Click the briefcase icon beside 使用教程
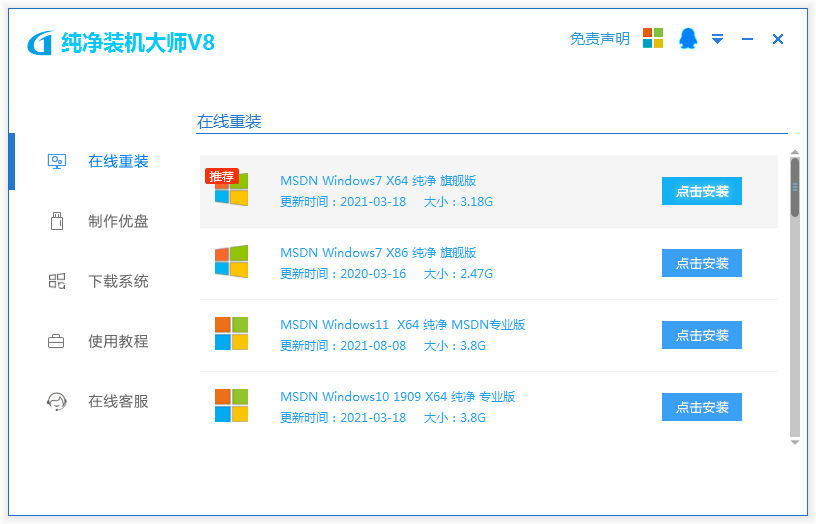The width and height of the screenshot is (816, 524). pyautogui.click(x=56, y=341)
